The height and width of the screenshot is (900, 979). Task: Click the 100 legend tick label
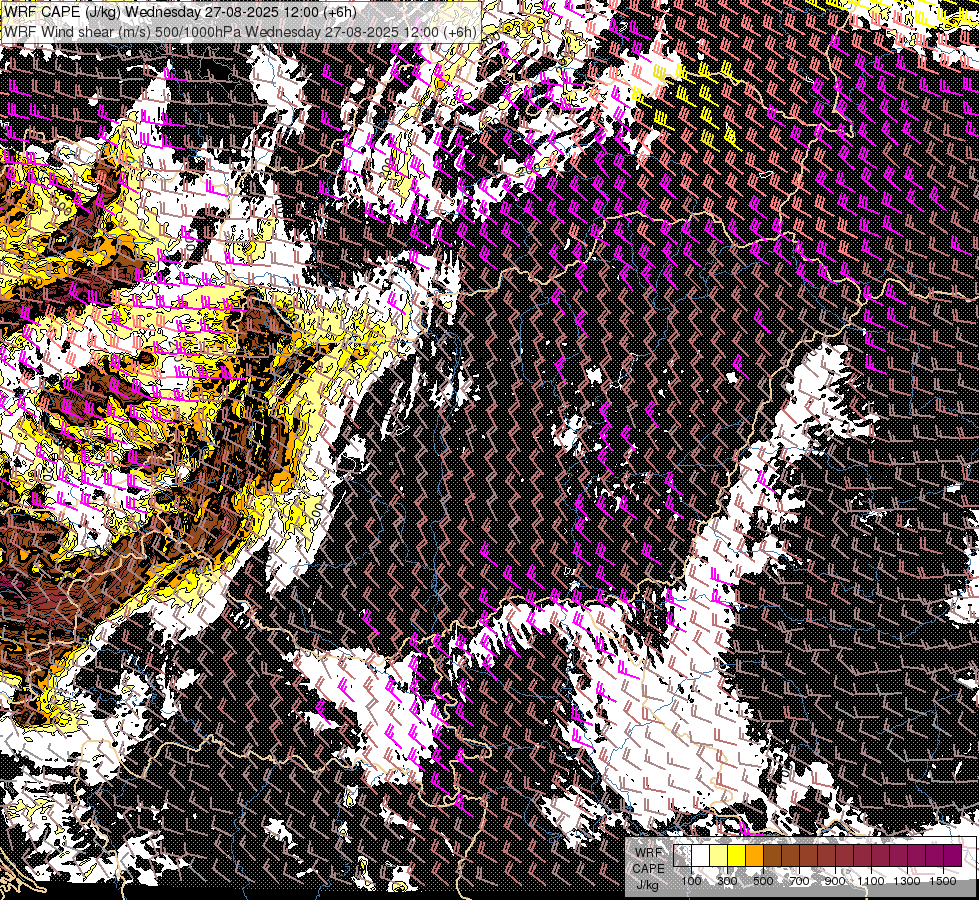(x=691, y=881)
